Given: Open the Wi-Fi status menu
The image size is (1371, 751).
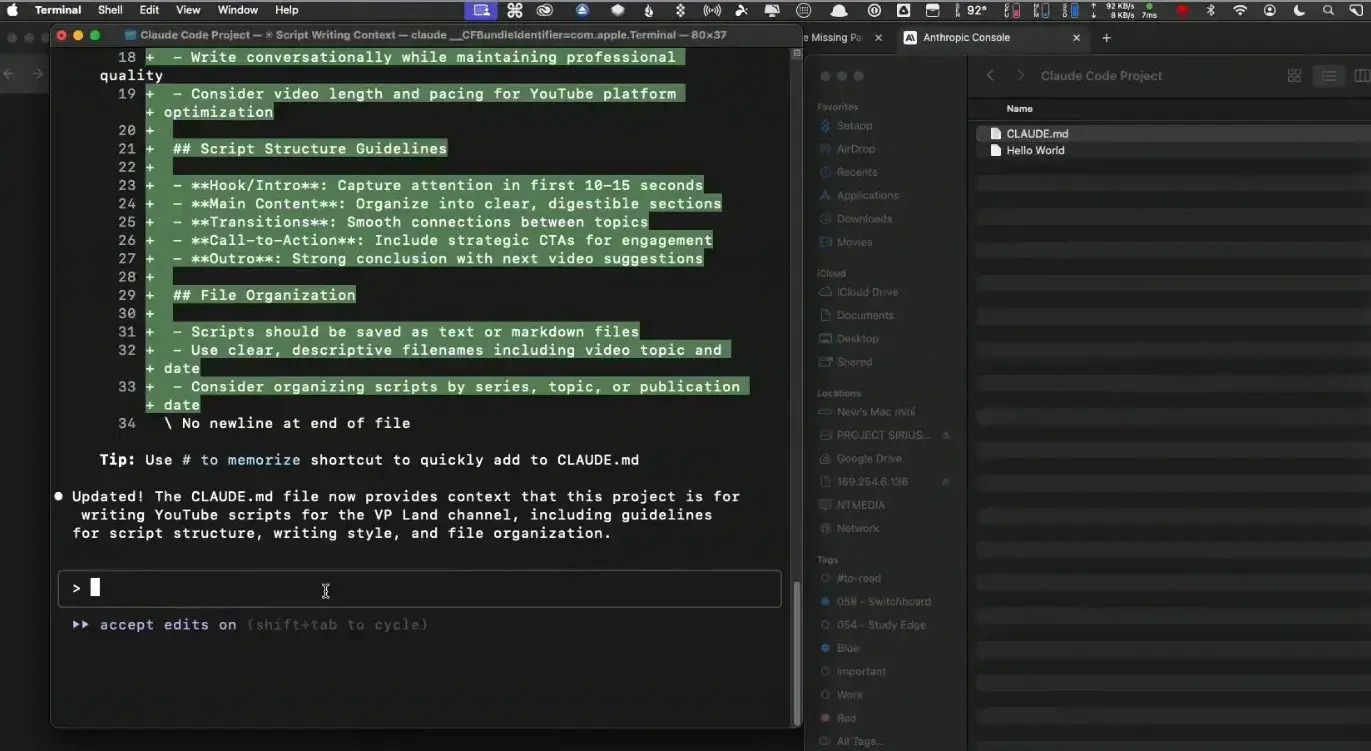Looking at the screenshot, I should coord(1240,10).
